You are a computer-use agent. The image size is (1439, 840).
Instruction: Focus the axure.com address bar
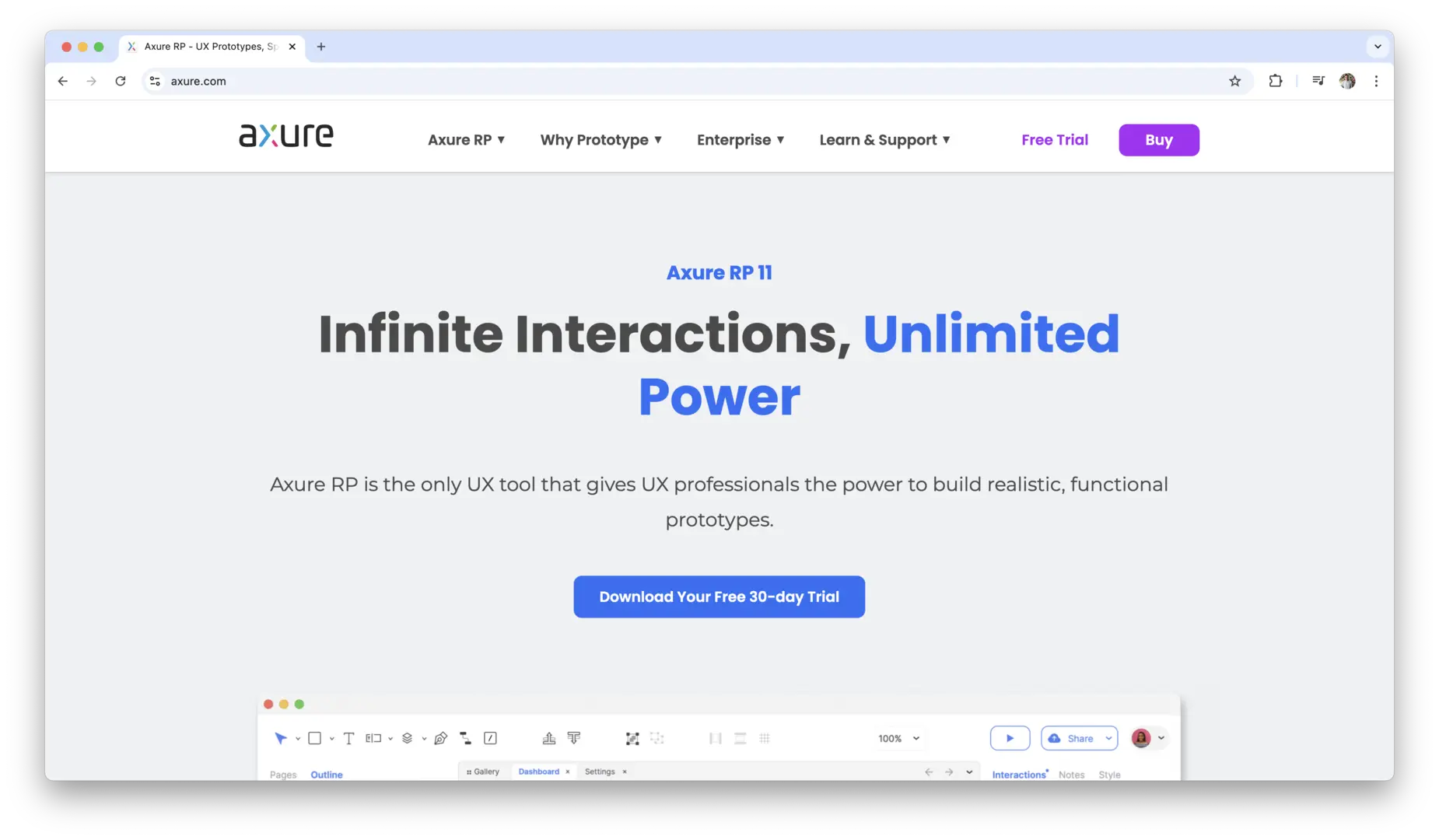[x=692, y=81]
